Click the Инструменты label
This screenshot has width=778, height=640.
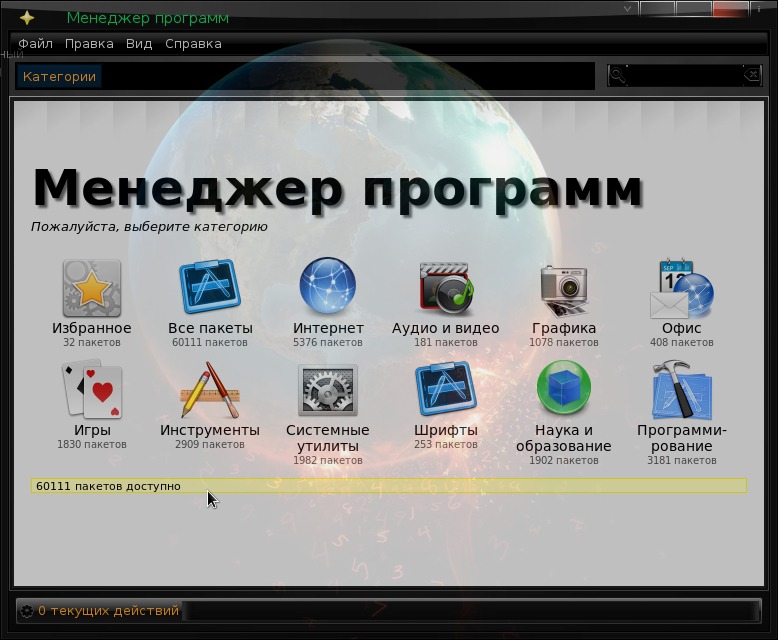coord(210,430)
